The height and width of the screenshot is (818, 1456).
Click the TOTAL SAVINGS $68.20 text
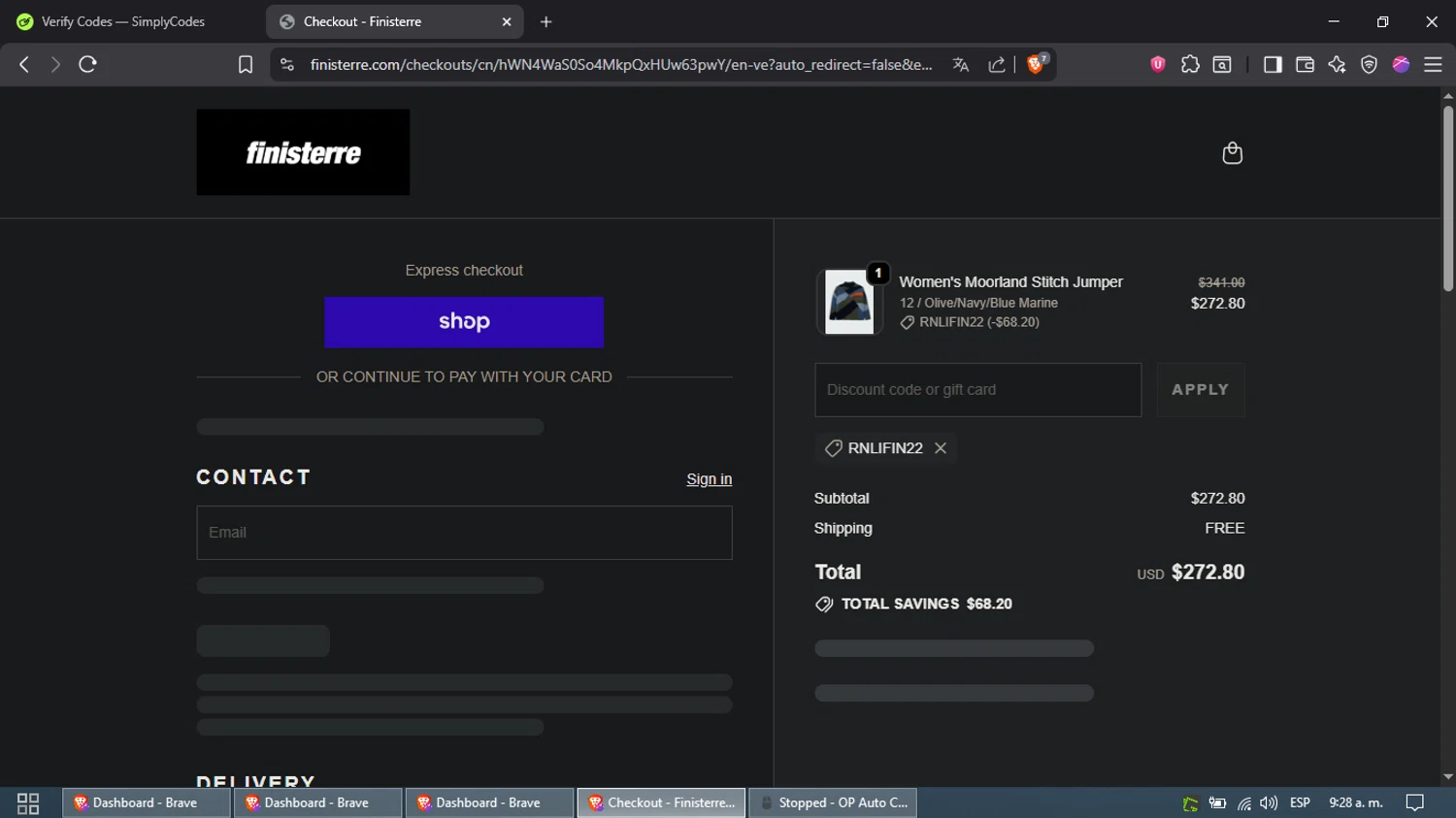(x=926, y=604)
